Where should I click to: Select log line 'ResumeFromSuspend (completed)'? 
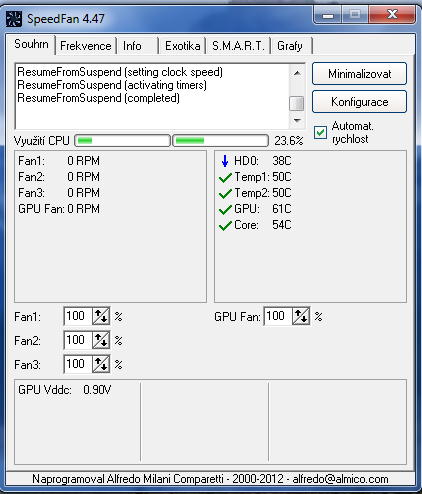(x=99, y=98)
